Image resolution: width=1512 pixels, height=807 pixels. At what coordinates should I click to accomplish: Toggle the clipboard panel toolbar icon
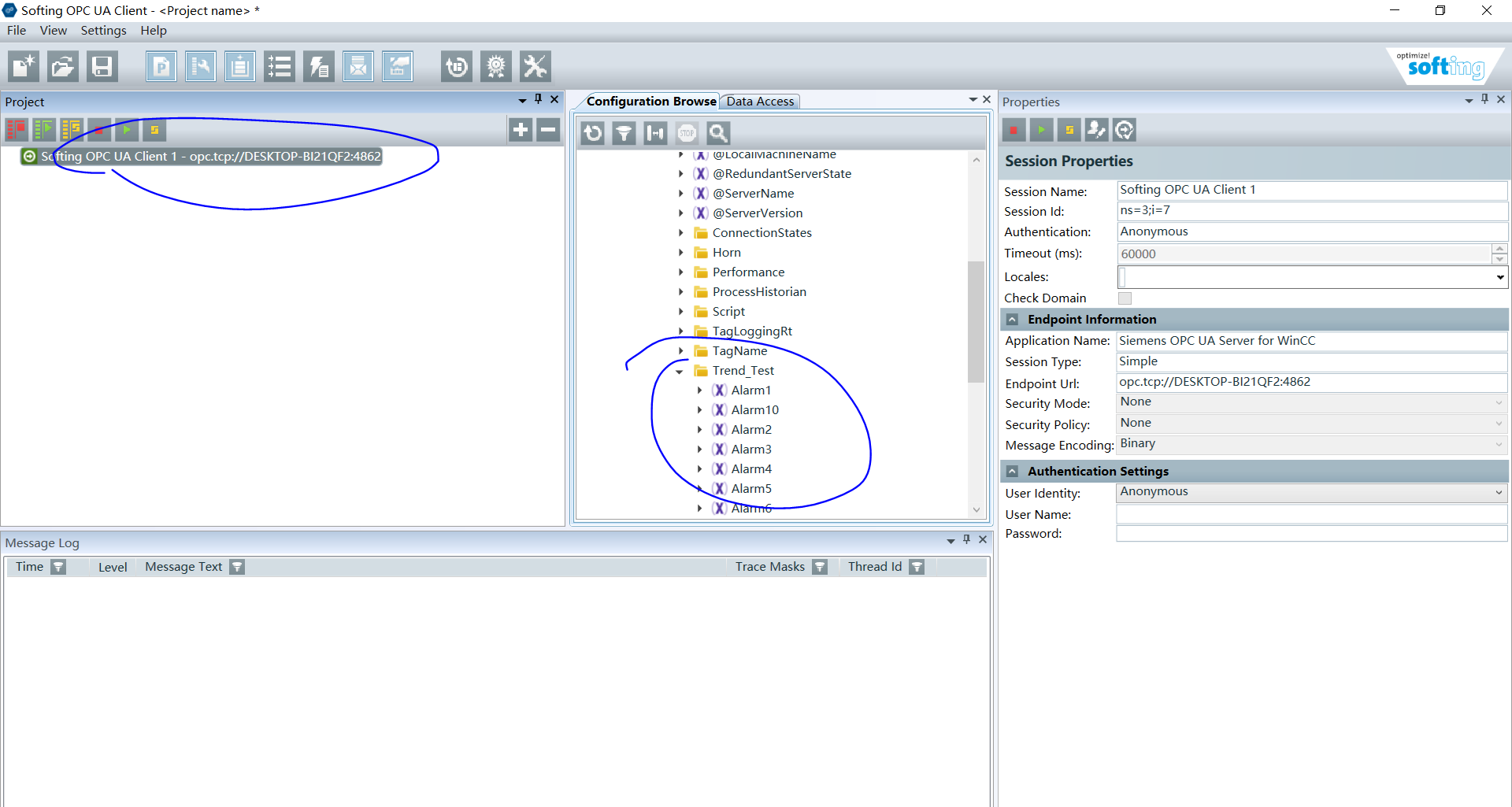pos(240,67)
